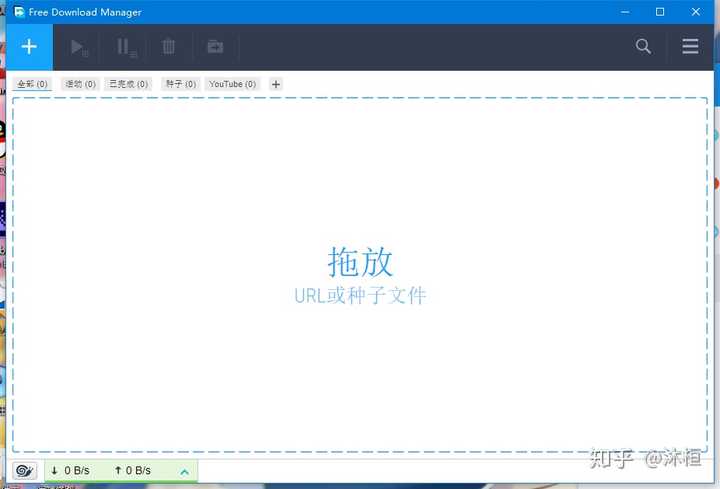Expand the speed panel chevron

coord(184,471)
